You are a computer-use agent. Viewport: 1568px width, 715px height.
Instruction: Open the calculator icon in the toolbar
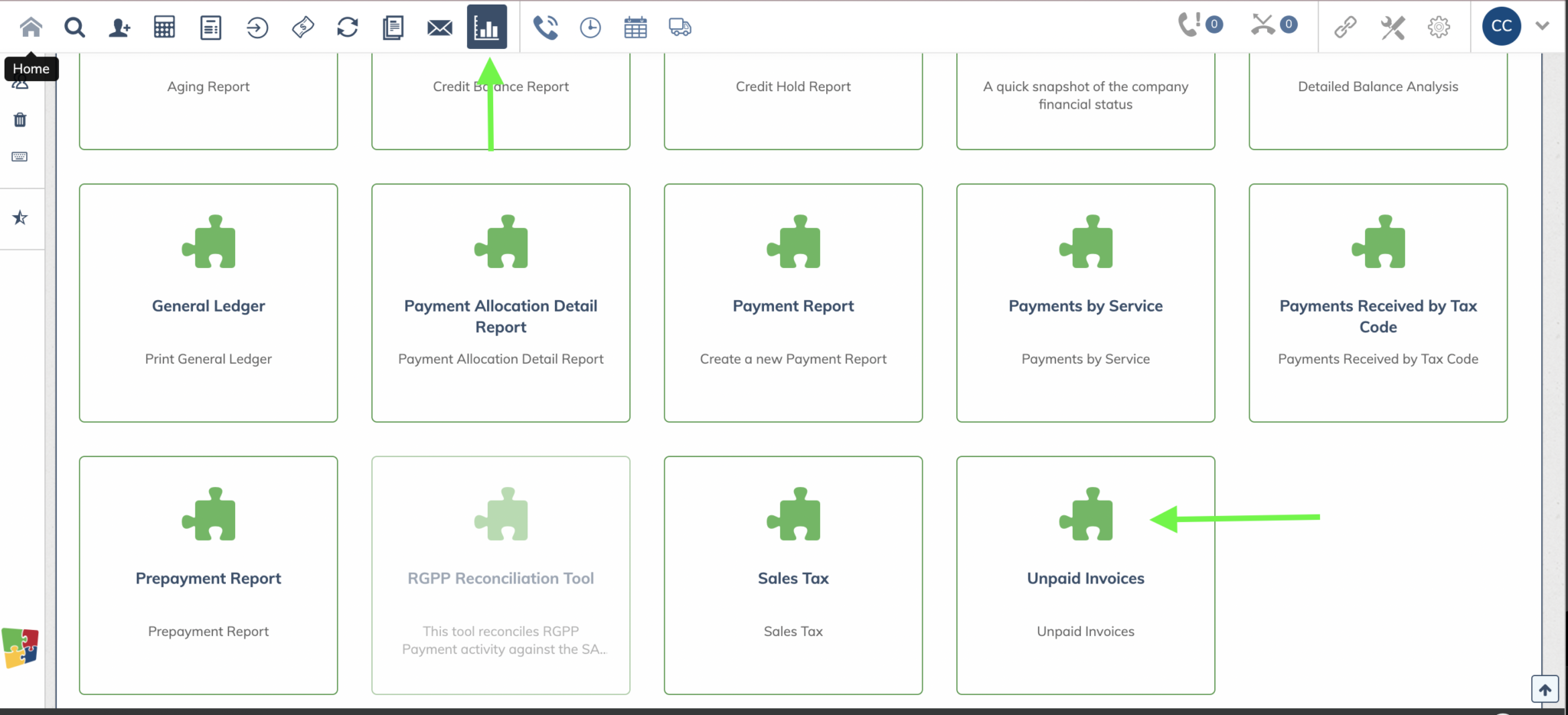[165, 28]
